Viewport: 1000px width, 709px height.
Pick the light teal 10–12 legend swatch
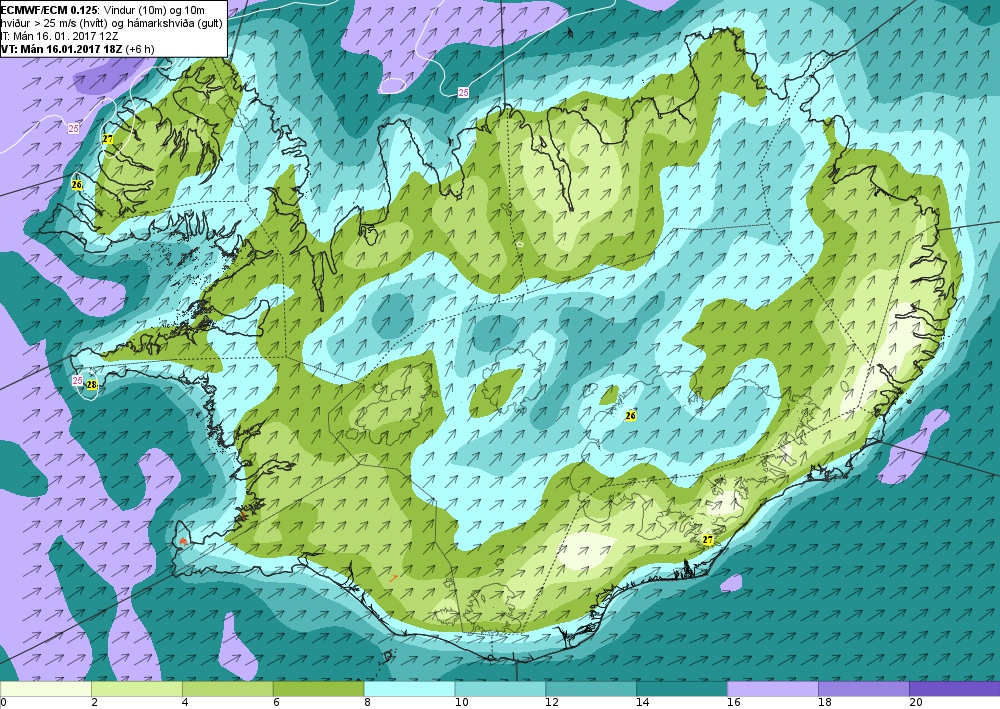500,689
